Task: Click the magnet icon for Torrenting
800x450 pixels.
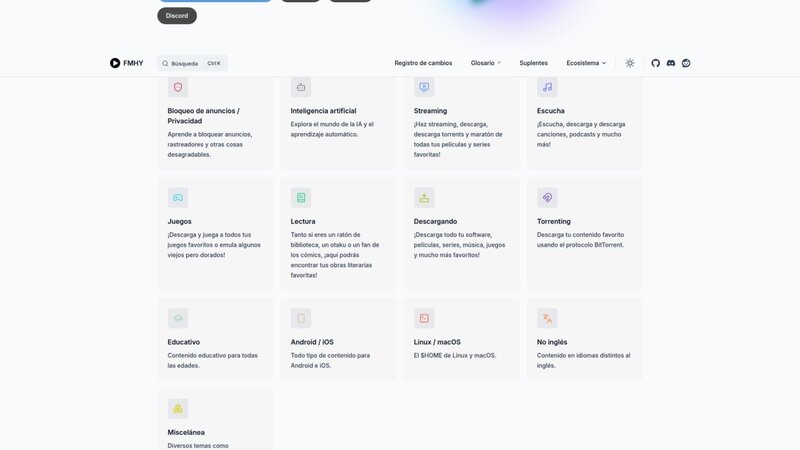Action: click(x=547, y=198)
